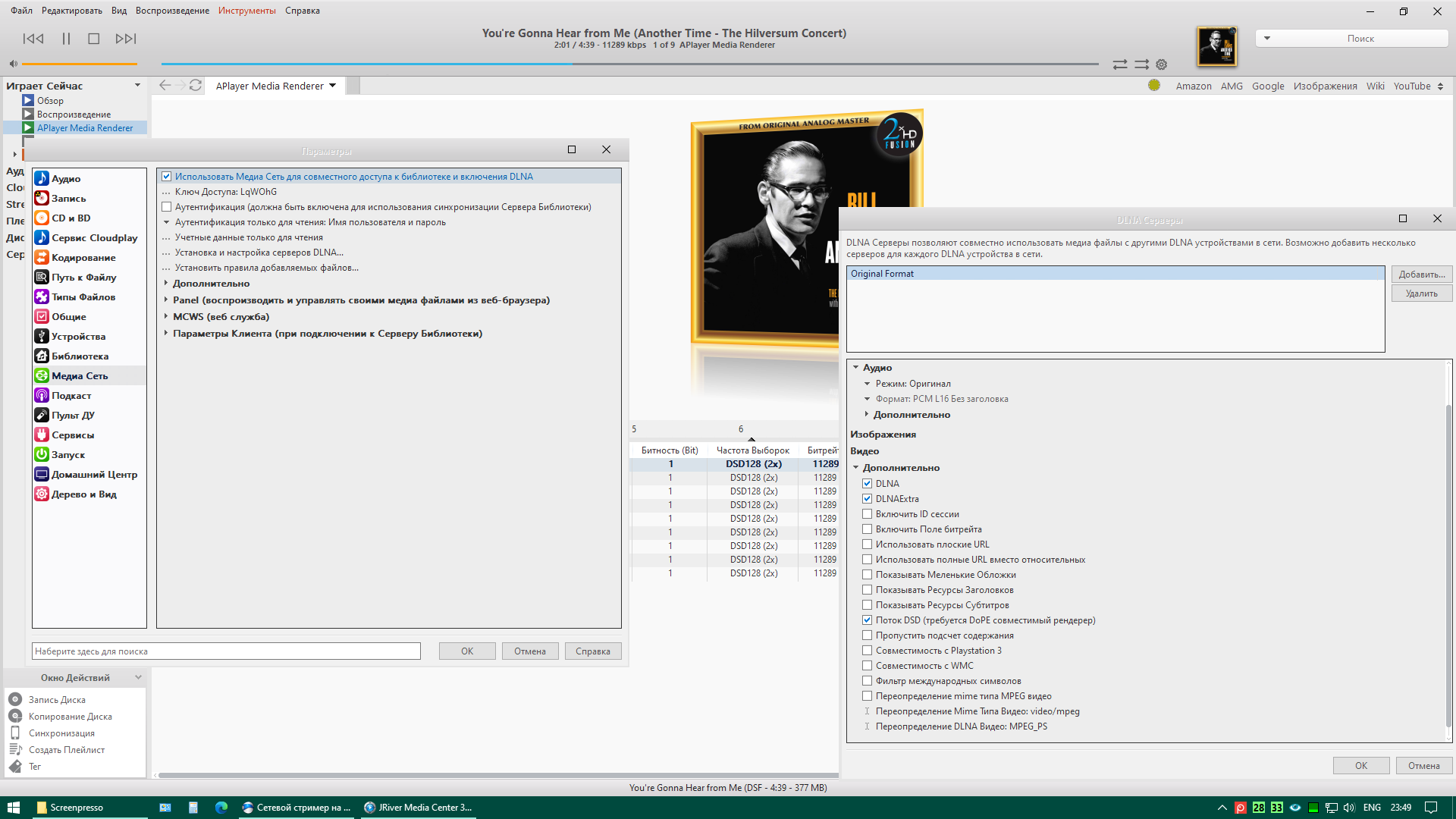Skip to next track button
The height and width of the screenshot is (819, 1456).
click(126, 39)
